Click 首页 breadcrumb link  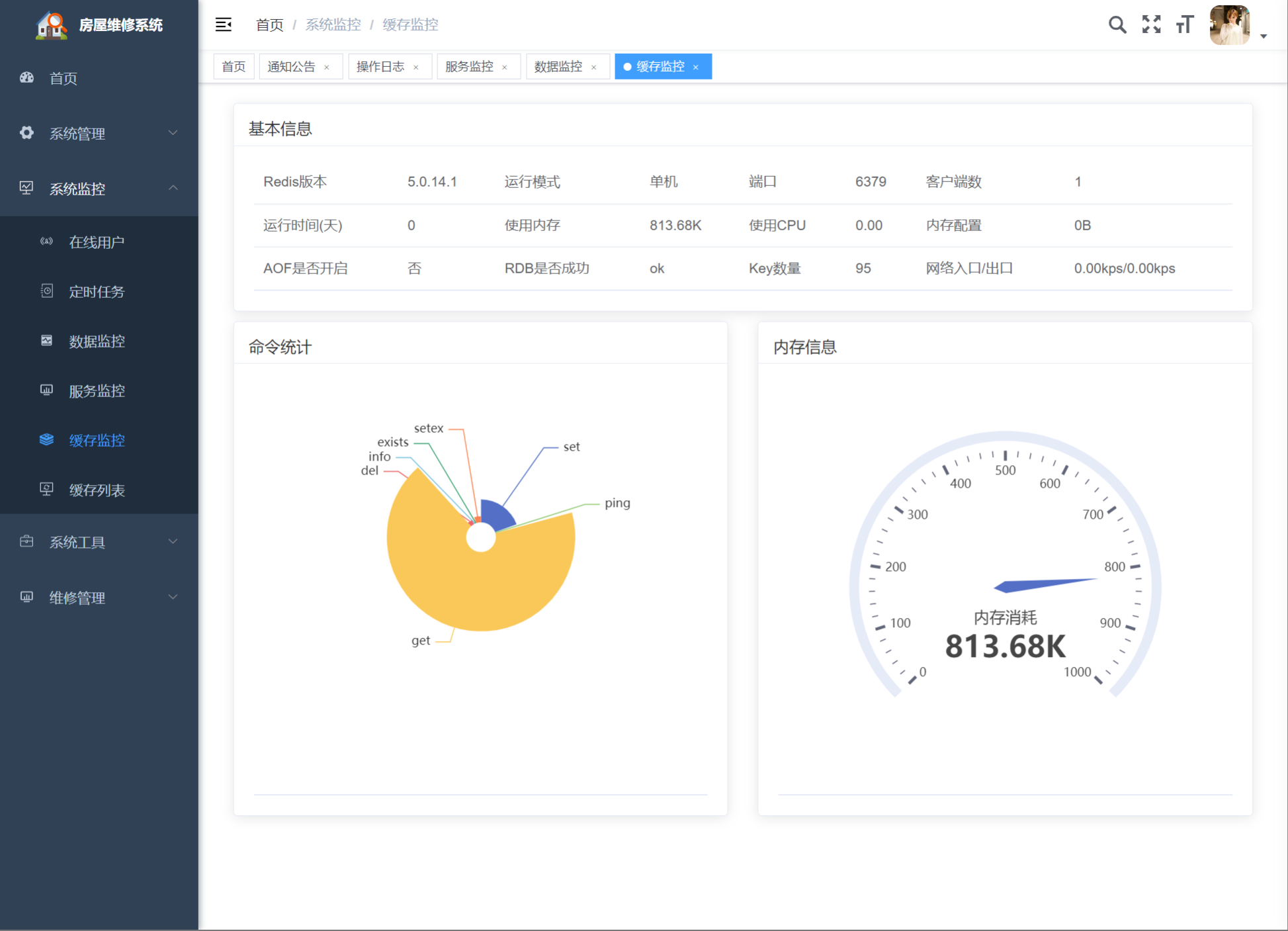[x=269, y=25]
